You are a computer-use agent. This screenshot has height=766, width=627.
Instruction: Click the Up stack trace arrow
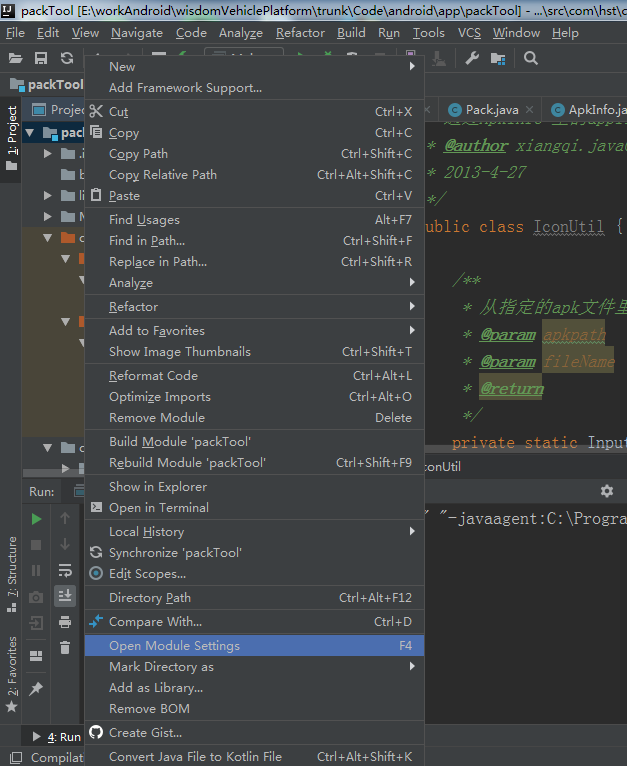click(x=65, y=518)
